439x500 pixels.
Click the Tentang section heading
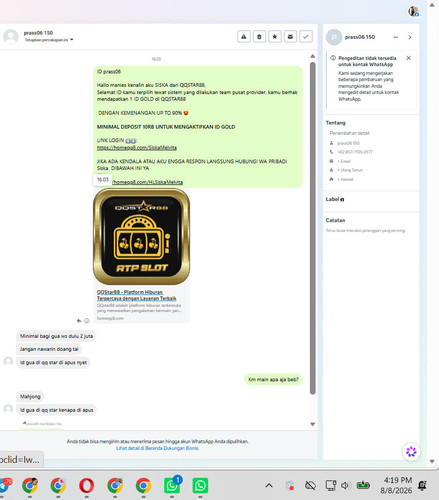(335, 123)
